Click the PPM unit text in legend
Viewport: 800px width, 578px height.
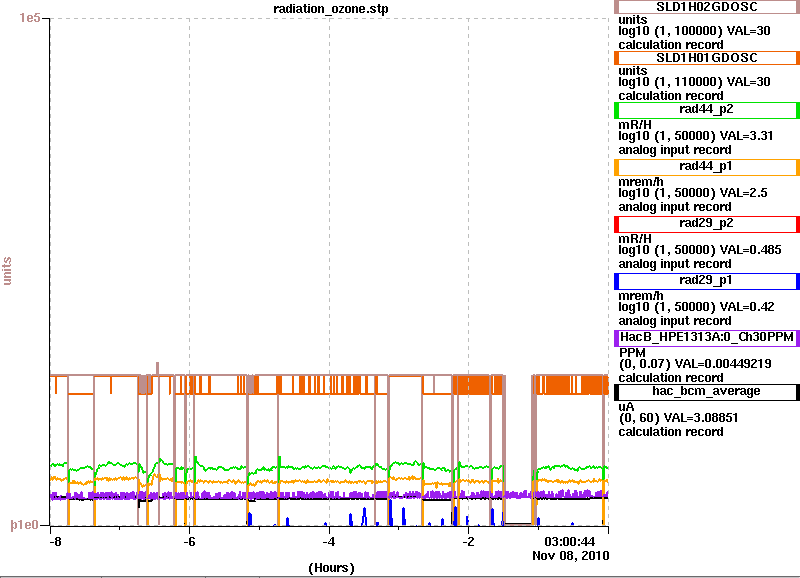(632, 353)
